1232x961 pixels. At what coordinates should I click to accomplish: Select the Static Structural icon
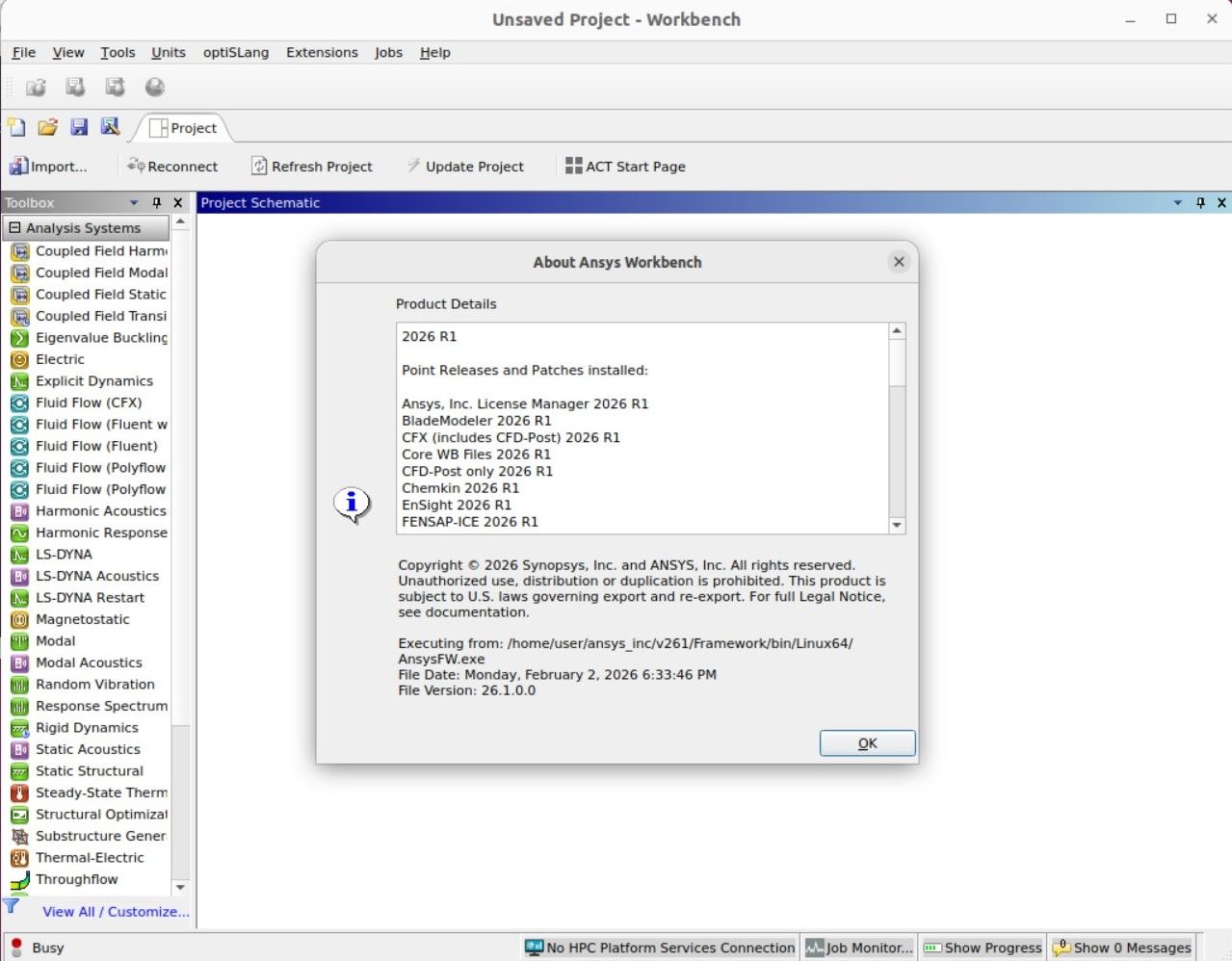pos(19,771)
